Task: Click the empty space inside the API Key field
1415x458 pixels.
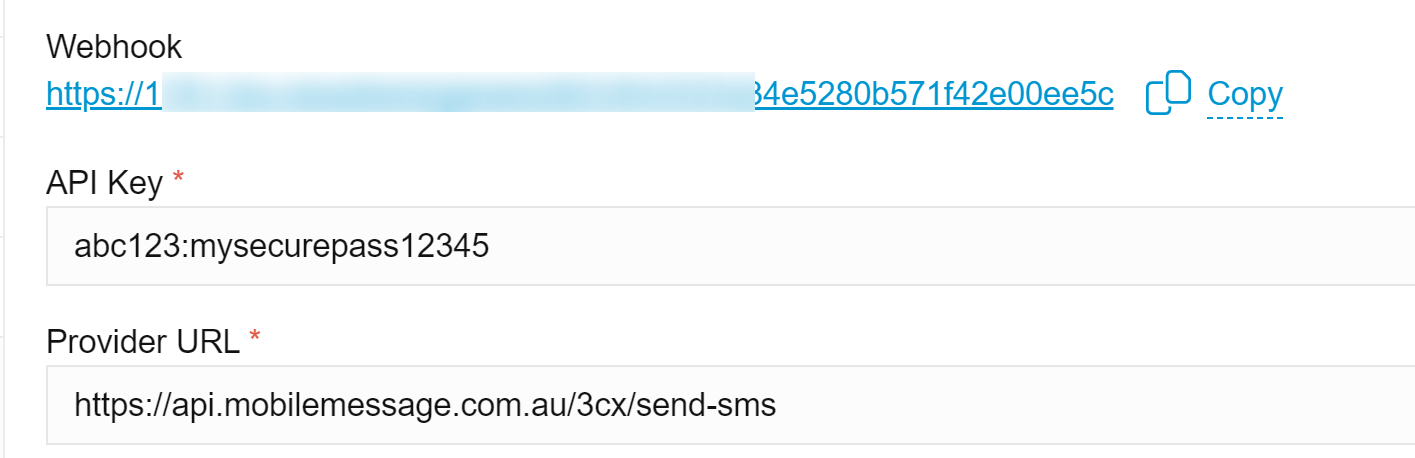Action: click(x=950, y=246)
